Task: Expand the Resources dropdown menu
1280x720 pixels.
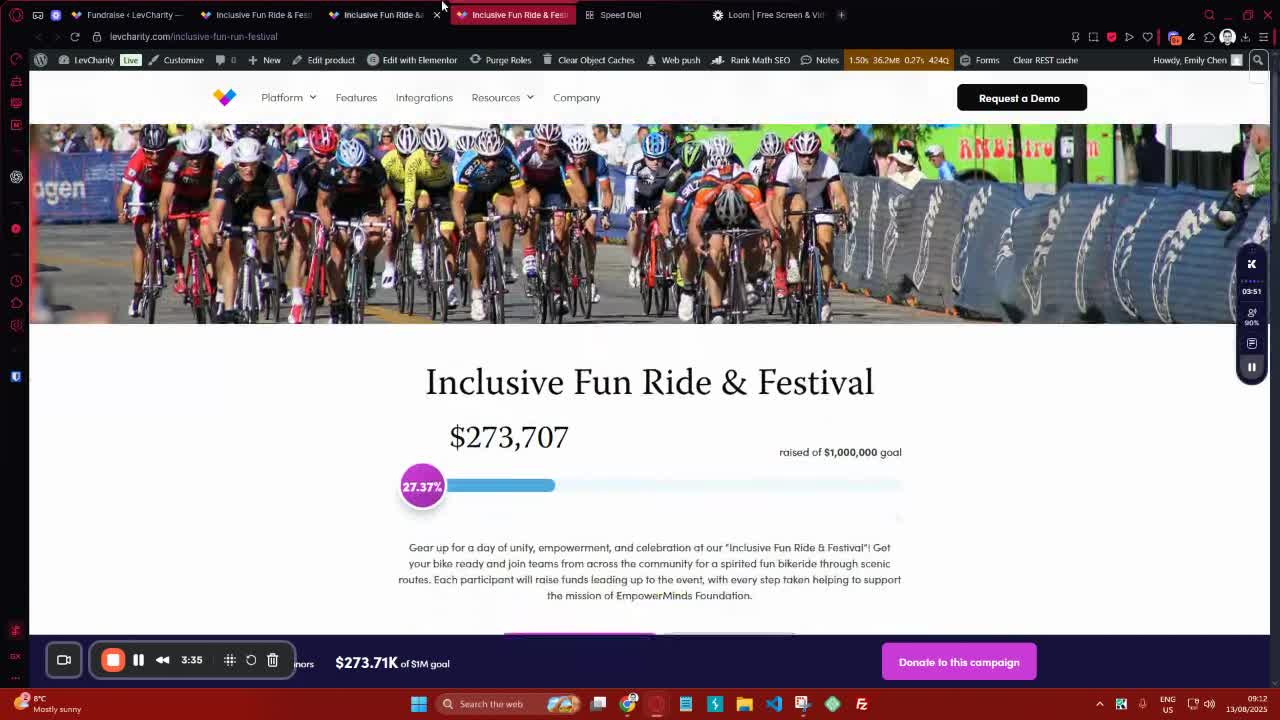Action: (x=502, y=98)
